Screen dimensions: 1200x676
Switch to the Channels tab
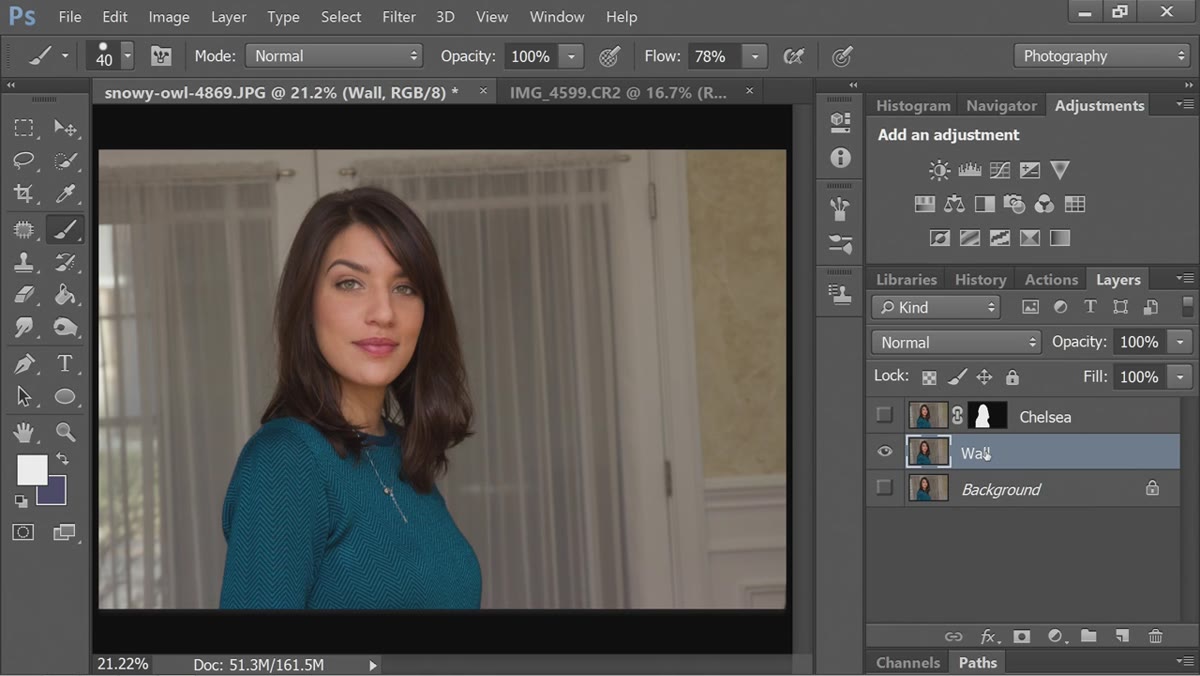coord(908,662)
